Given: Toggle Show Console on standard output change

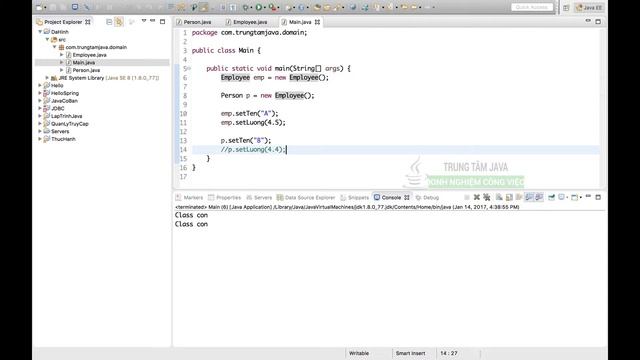Looking at the screenshot, I should click(529, 197).
